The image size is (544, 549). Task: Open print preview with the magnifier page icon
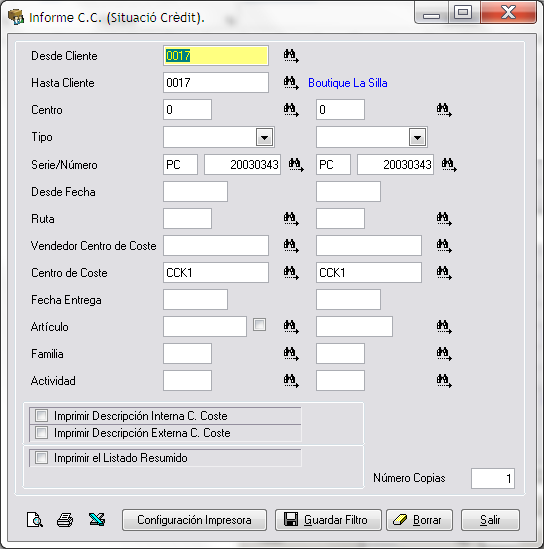click(35, 520)
